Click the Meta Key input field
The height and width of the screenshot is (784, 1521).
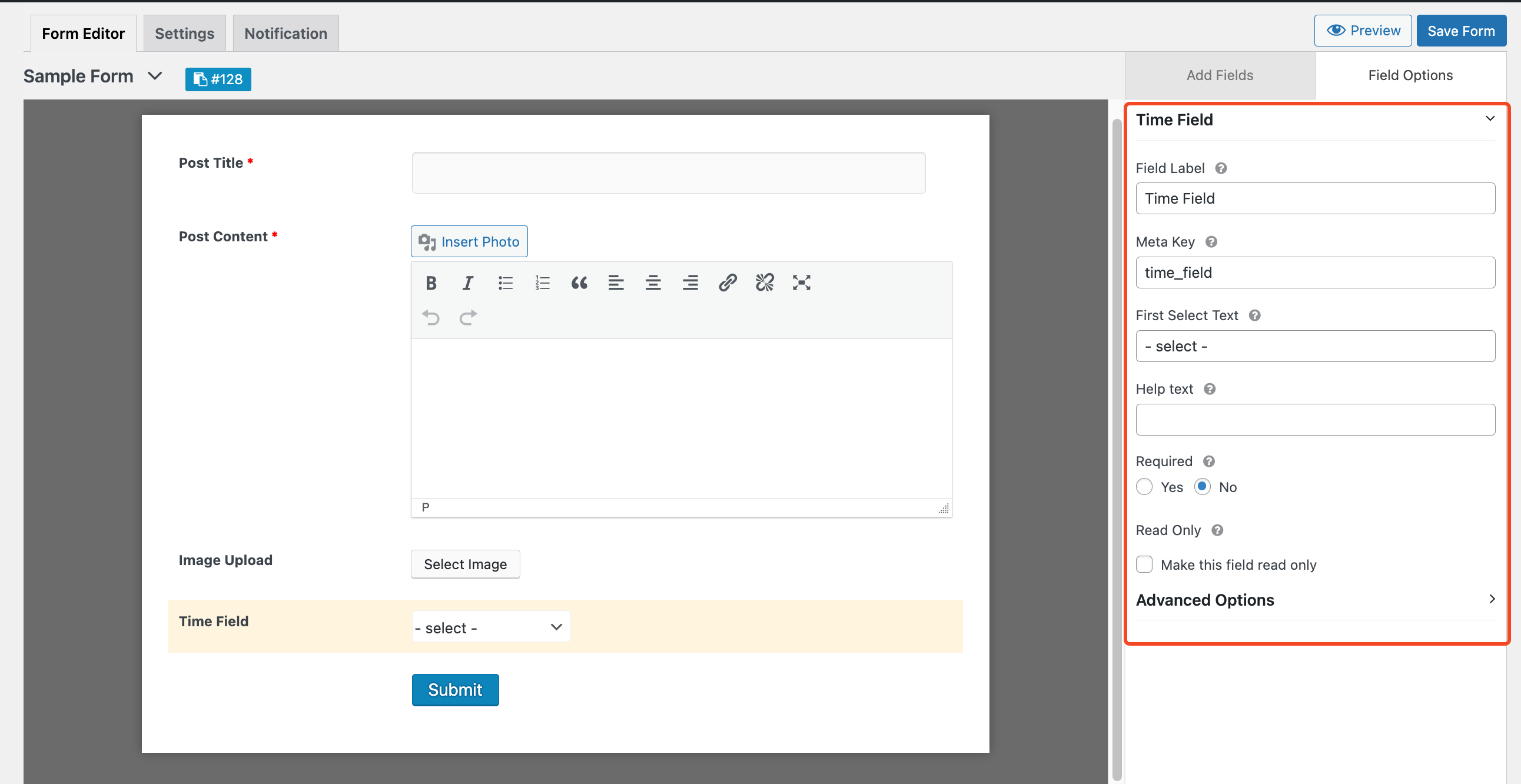tap(1315, 272)
